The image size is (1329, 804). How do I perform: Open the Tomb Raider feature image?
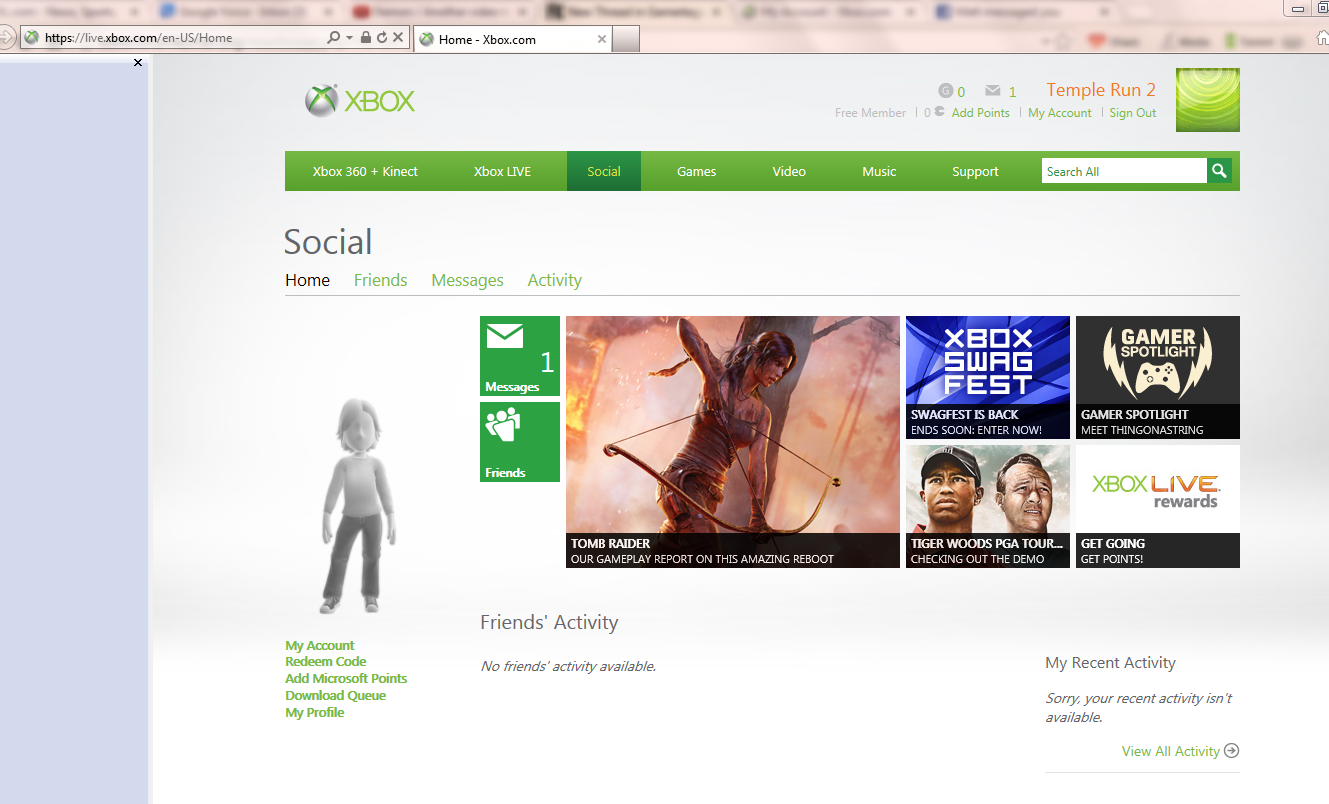733,442
